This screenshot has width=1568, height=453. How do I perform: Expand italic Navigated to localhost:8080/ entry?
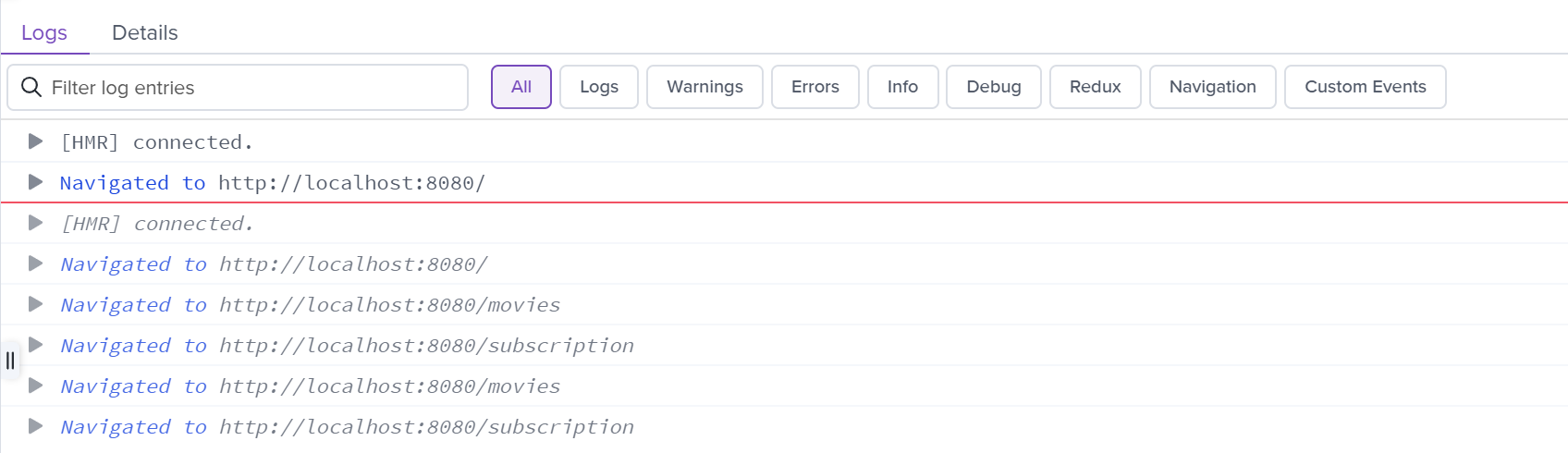(x=36, y=263)
